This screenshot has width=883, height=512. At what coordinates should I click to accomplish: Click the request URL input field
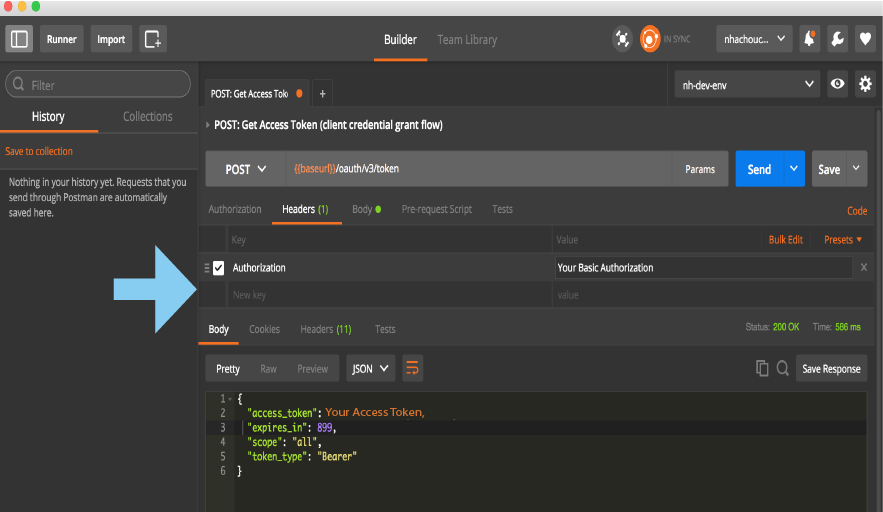(480, 169)
